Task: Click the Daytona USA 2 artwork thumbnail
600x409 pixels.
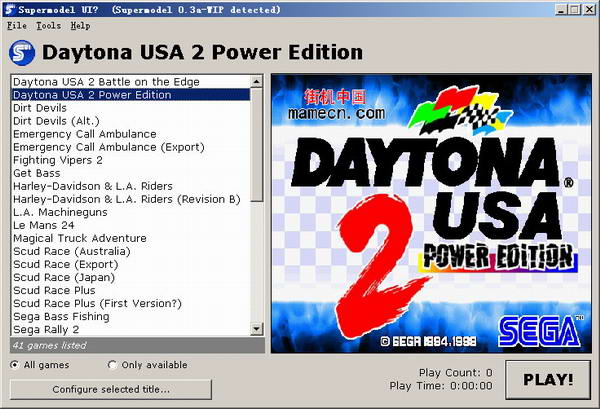Action: click(x=431, y=213)
